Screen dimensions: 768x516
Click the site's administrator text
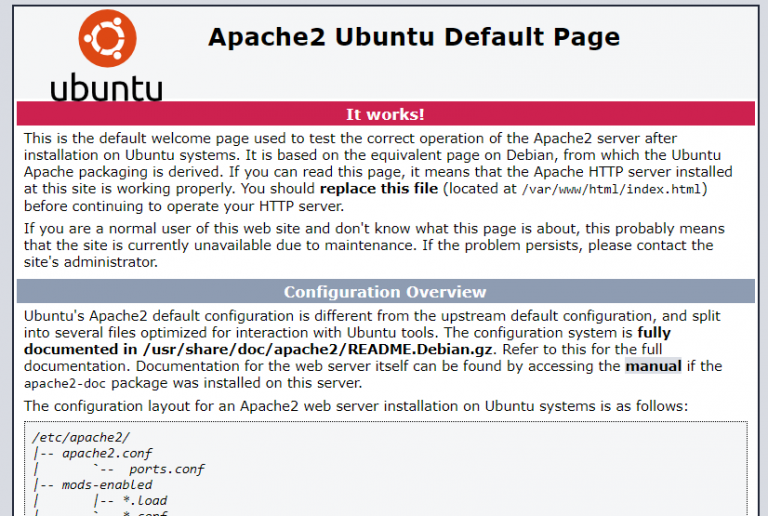tap(91, 262)
